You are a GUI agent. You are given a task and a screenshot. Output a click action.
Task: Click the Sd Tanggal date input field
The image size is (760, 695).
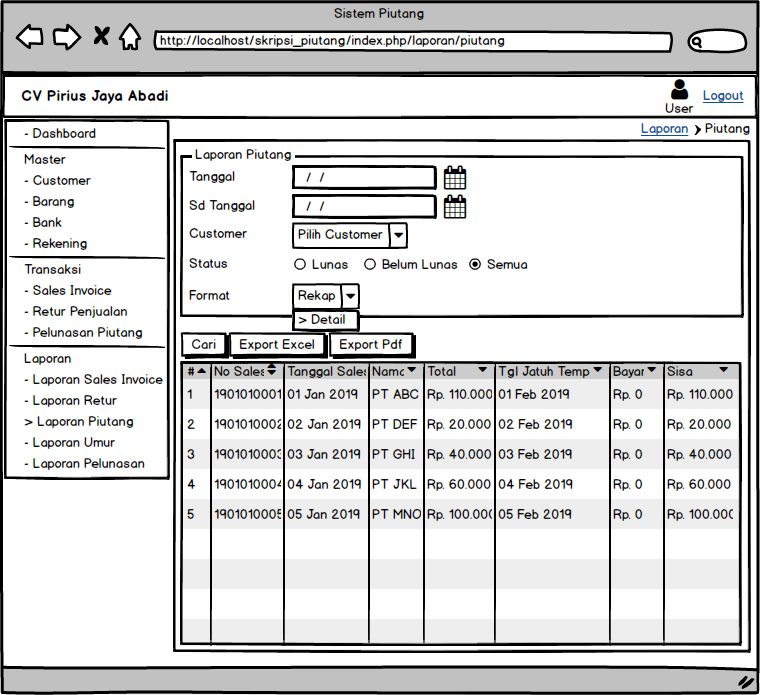coord(364,207)
